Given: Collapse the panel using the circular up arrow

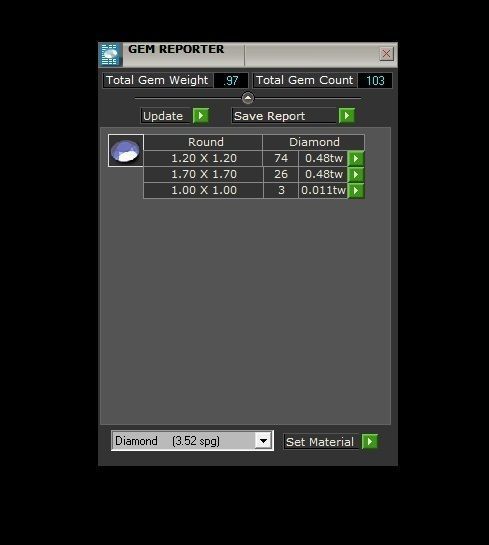Looking at the screenshot, I should coord(248,98).
